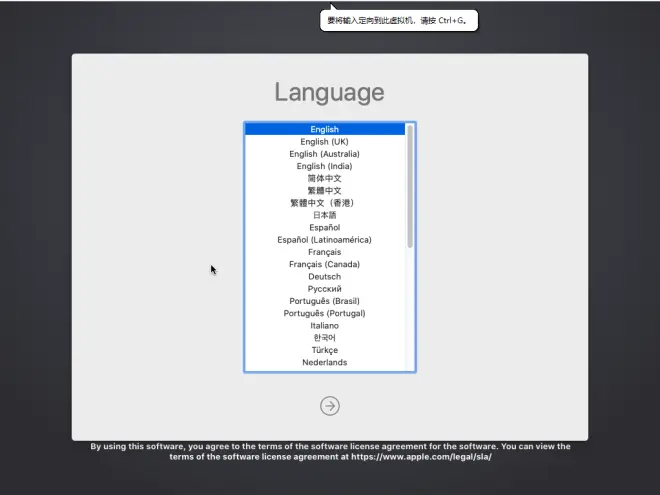Select Español language option
This screenshot has height=495, width=660.
click(324, 227)
